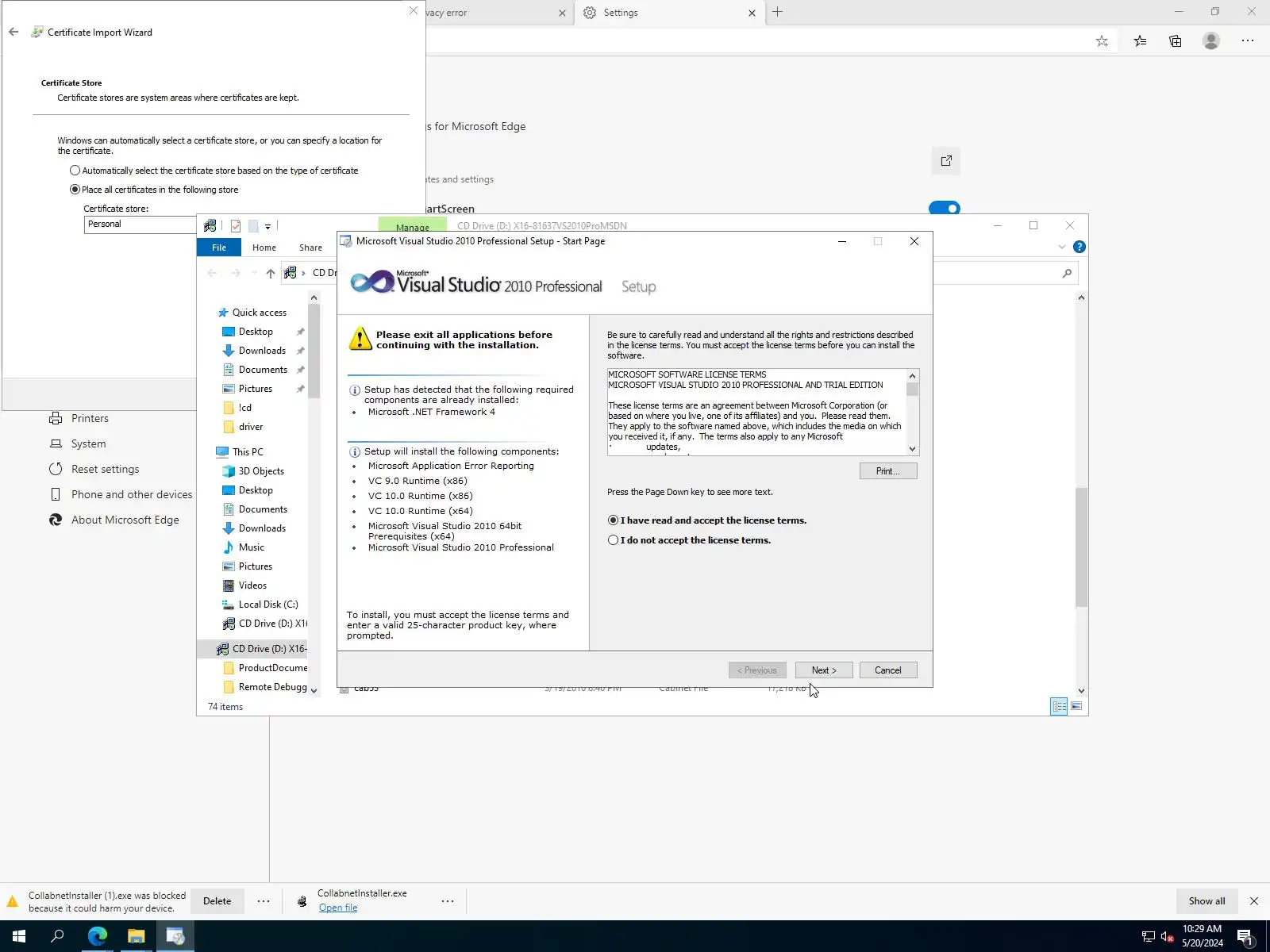
Task: Click the license text scrollbar thumb
Action: click(912, 390)
